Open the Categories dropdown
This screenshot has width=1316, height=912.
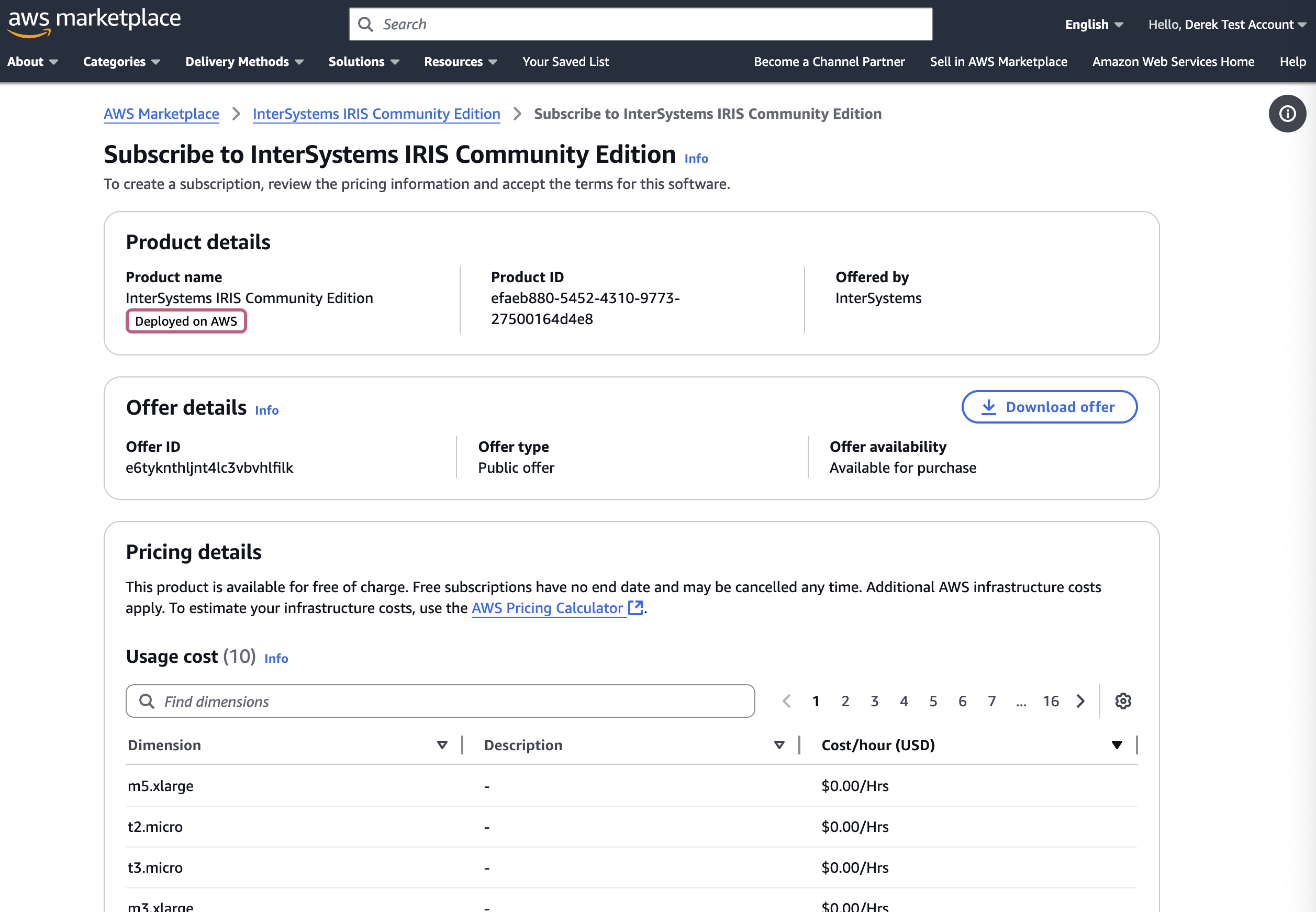click(121, 62)
